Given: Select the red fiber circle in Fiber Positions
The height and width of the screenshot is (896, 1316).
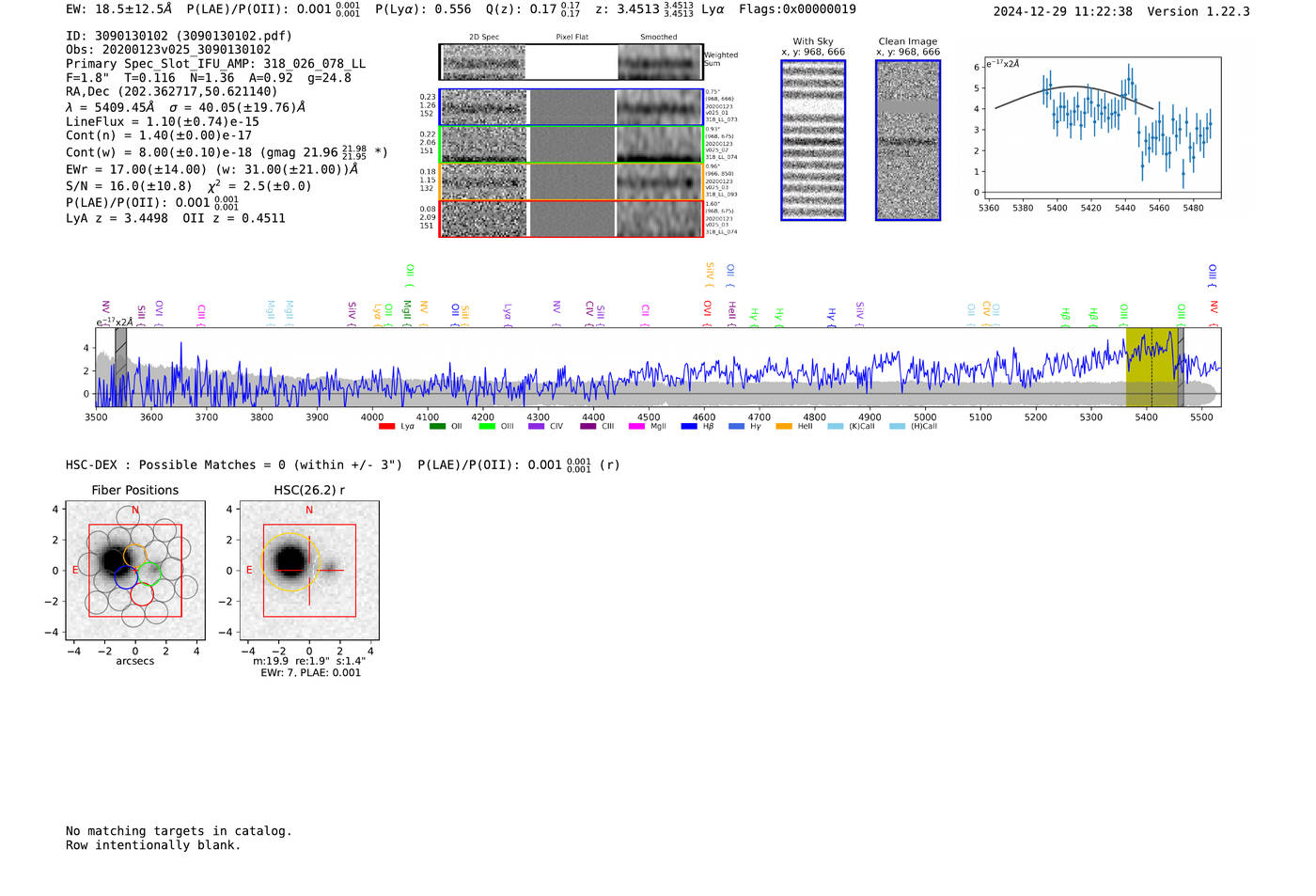Looking at the screenshot, I should [142, 594].
